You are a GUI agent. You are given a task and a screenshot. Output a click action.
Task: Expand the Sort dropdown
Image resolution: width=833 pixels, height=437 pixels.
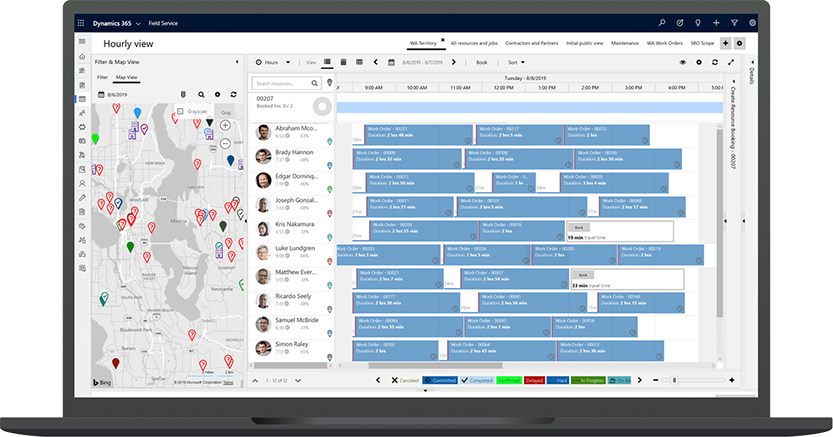517,62
